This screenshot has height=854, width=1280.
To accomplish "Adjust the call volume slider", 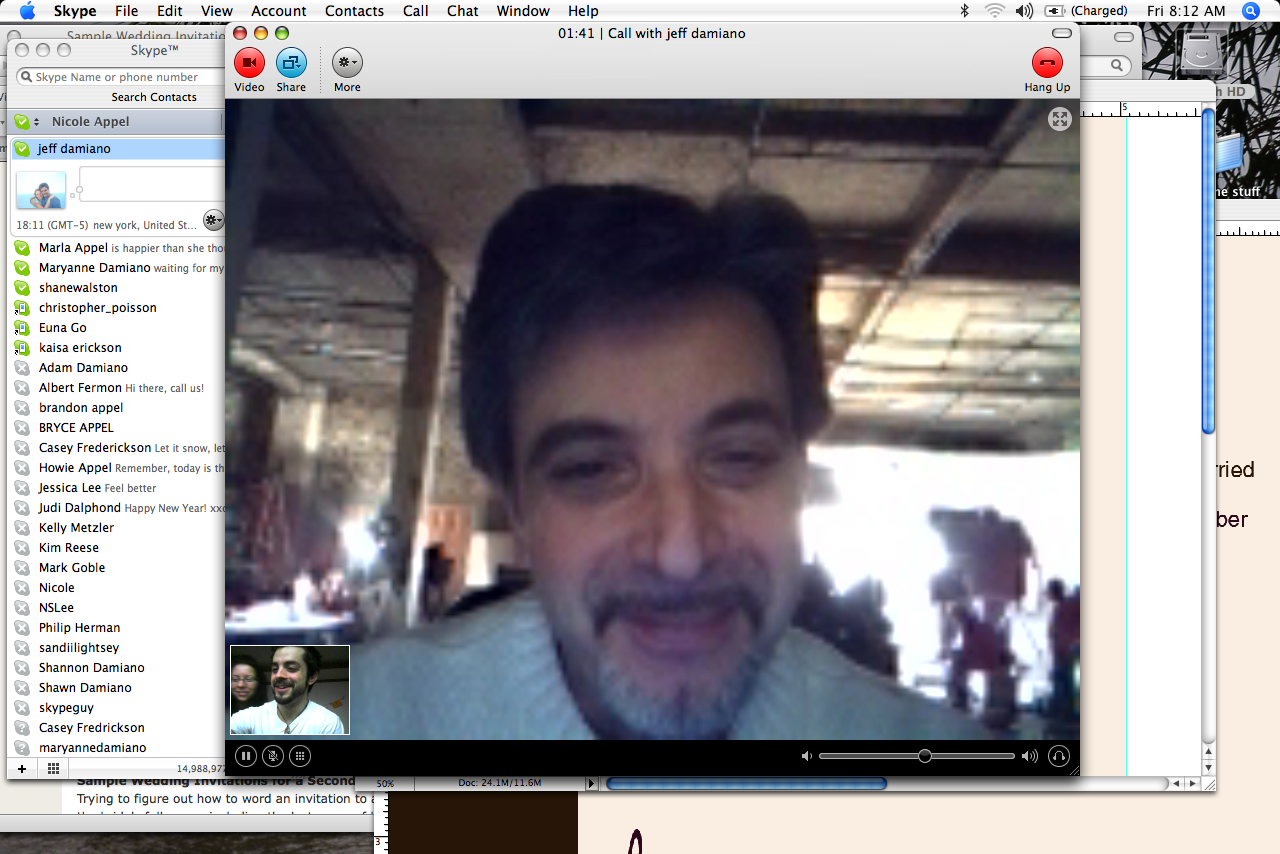I will coord(925,756).
